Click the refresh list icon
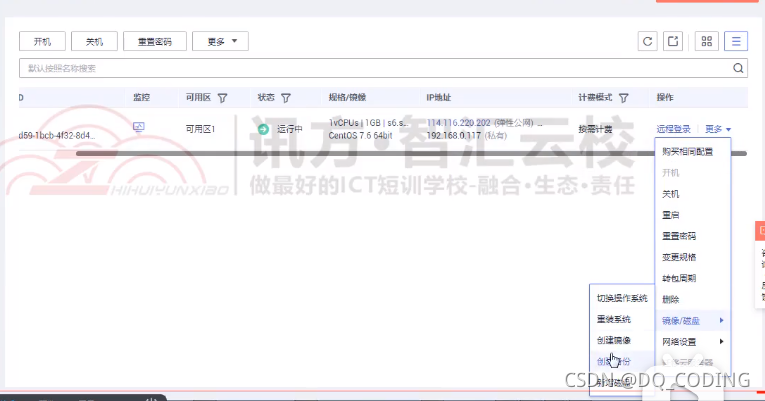This screenshot has height=401, width=765. point(647,41)
